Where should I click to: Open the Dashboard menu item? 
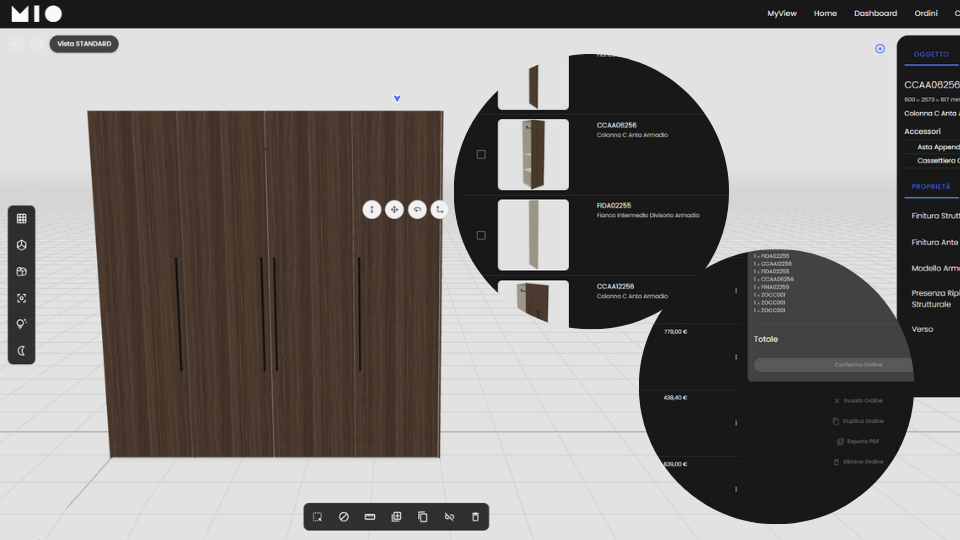tap(875, 13)
